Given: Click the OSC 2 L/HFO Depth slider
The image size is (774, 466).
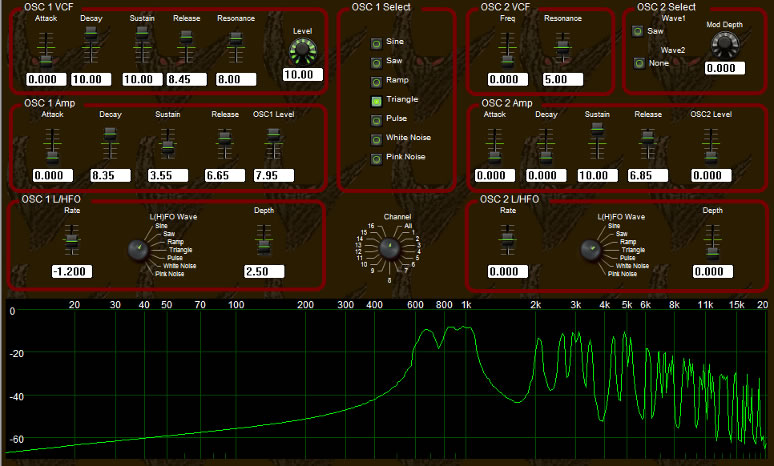Looking at the screenshot, I should point(712,242).
